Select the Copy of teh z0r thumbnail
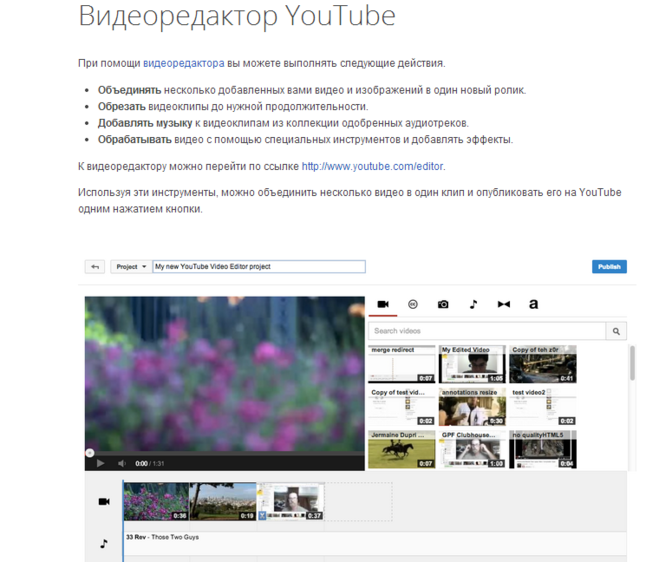Image resolution: width=659 pixels, height=562 pixels. point(543,364)
